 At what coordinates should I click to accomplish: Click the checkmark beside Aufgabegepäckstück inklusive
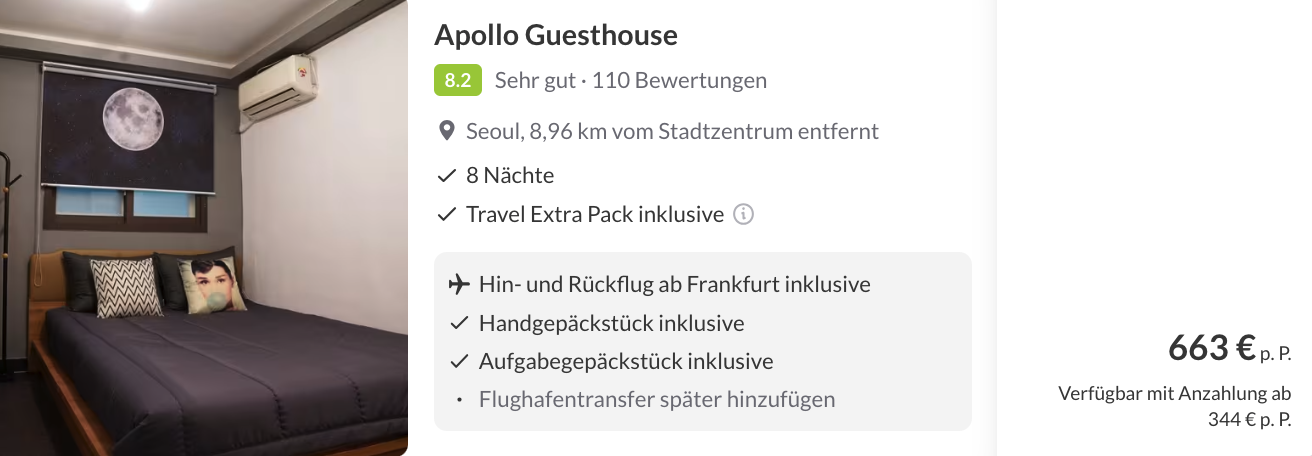459,361
